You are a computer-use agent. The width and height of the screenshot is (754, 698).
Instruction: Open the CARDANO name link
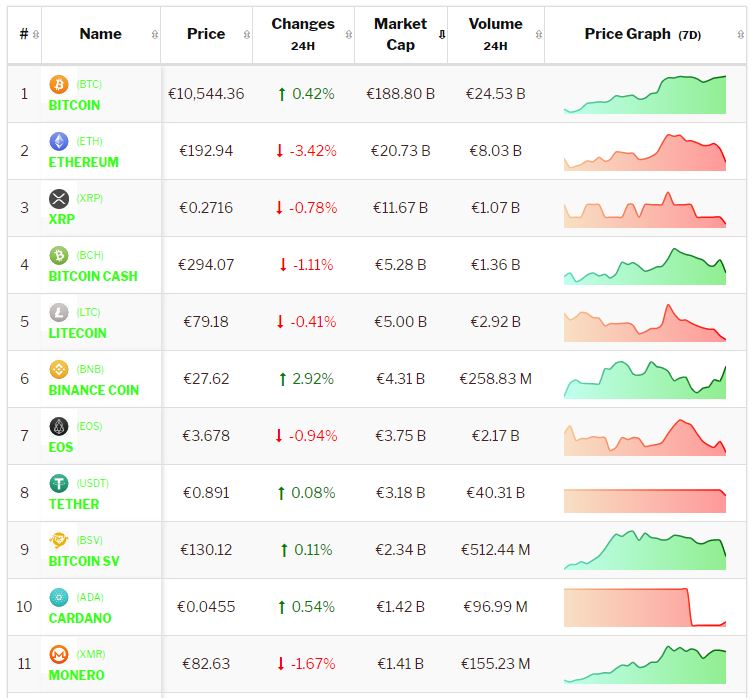click(x=80, y=618)
